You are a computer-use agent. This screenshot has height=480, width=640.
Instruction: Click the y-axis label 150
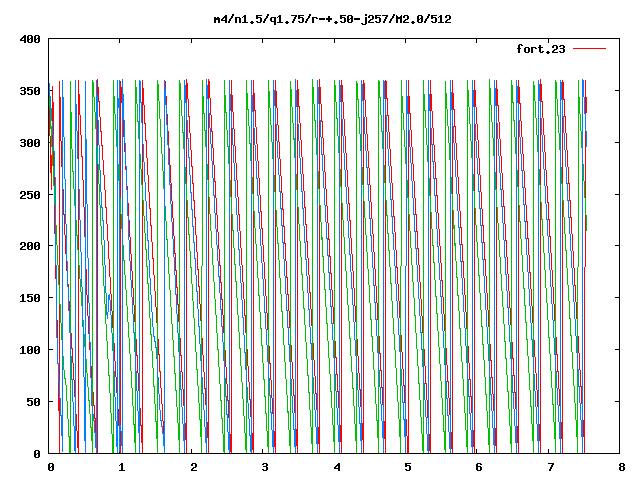[x=30, y=298]
